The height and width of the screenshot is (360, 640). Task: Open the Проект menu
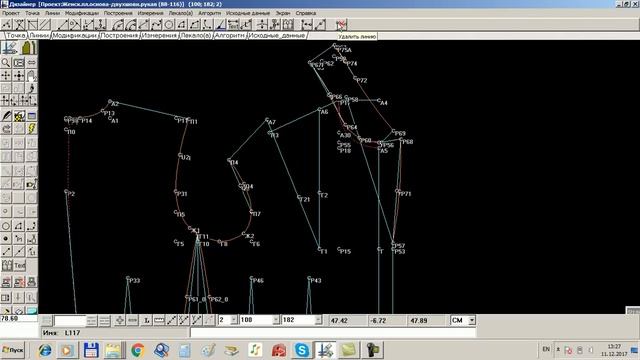(x=11, y=13)
